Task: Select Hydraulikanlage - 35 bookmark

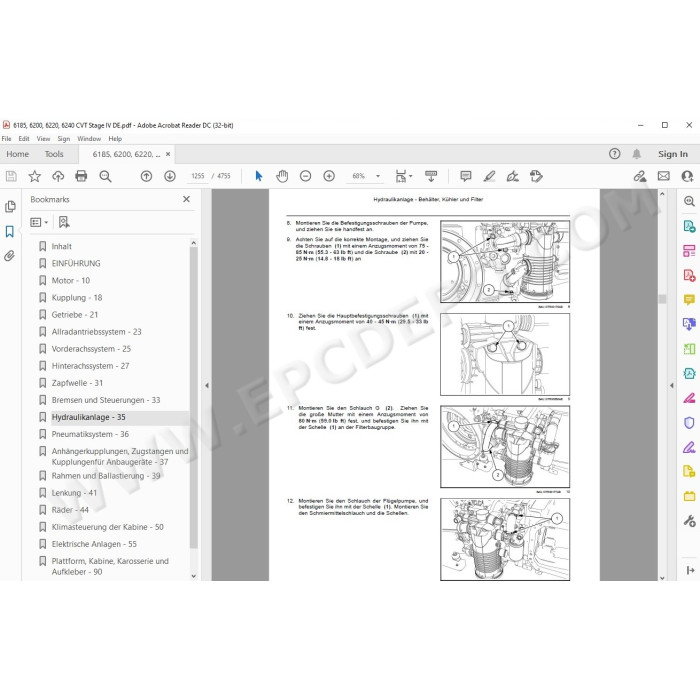Action: [88, 417]
